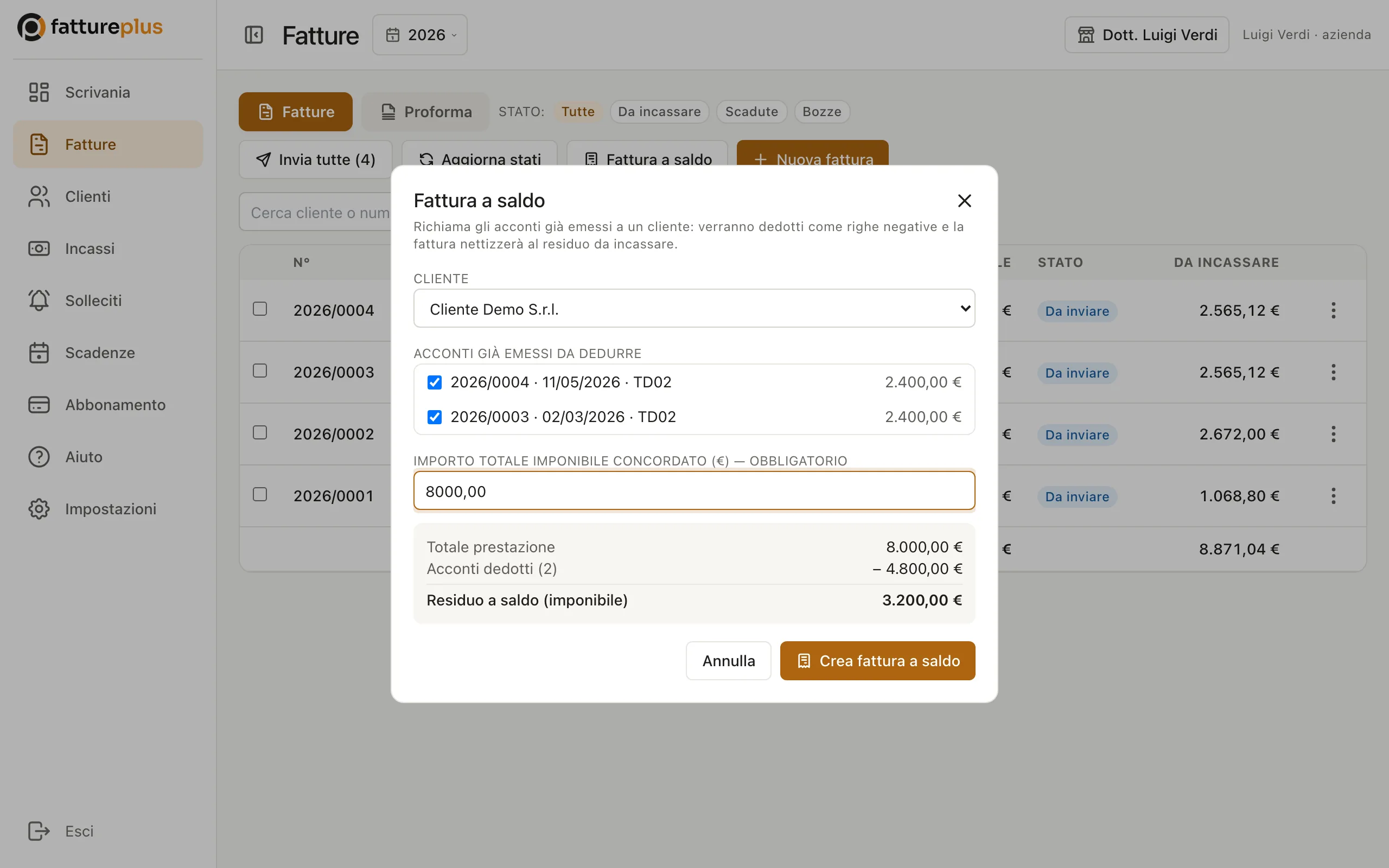Click the Abbonamento card icon
The height and width of the screenshot is (868, 1389).
pyautogui.click(x=39, y=405)
